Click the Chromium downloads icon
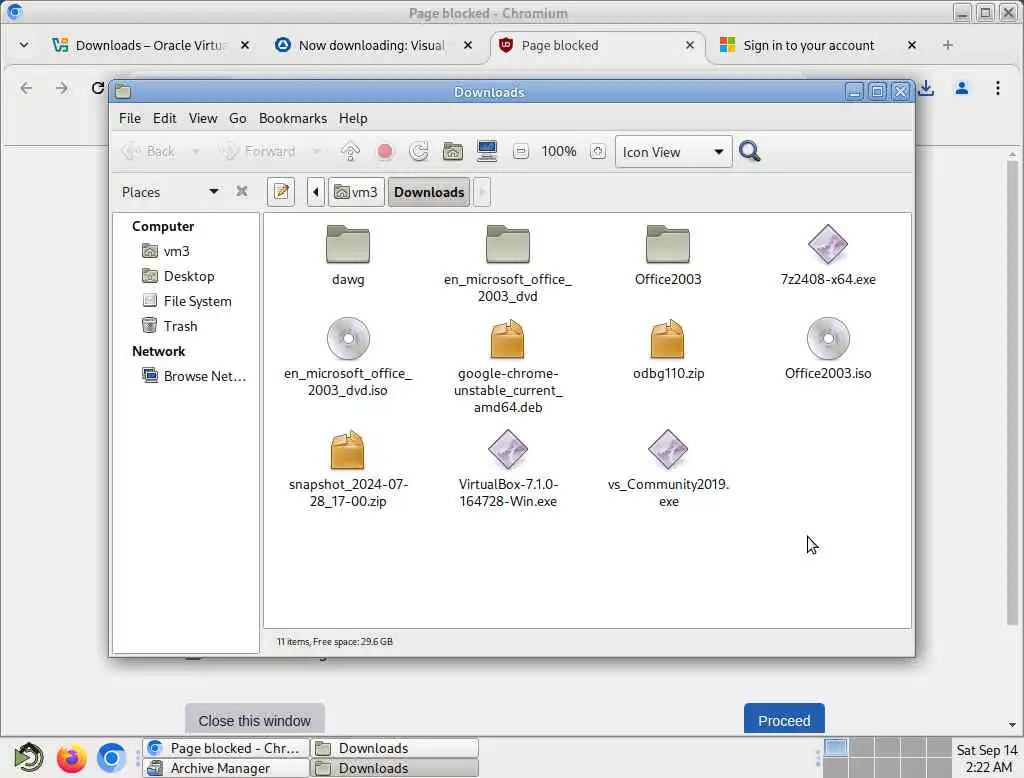The image size is (1024, 778). pyautogui.click(x=925, y=88)
